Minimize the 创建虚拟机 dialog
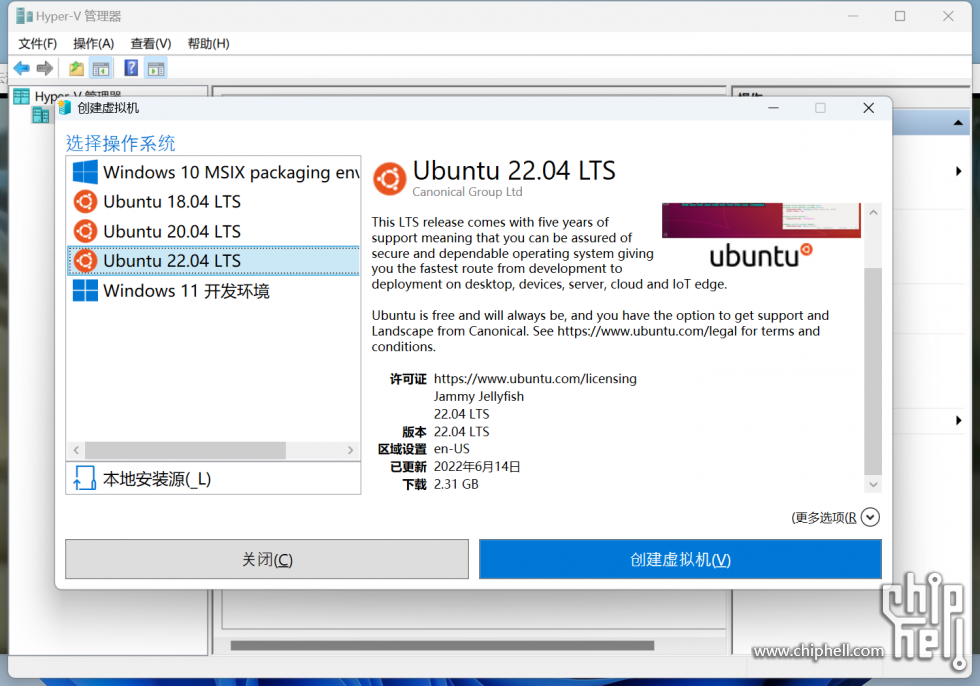 pyautogui.click(x=773, y=108)
